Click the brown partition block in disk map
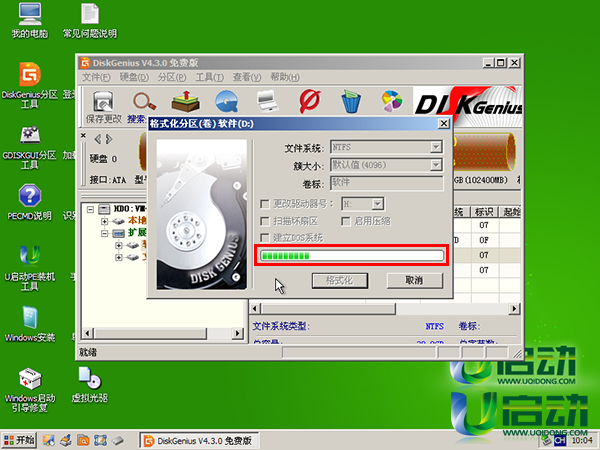The image size is (600, 450). (x=484, y=152)
